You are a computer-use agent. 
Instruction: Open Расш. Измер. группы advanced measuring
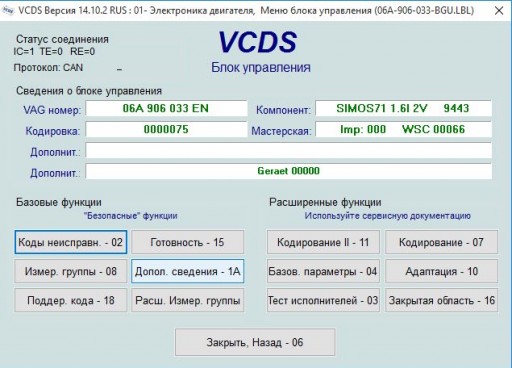(x=188, y=300)
